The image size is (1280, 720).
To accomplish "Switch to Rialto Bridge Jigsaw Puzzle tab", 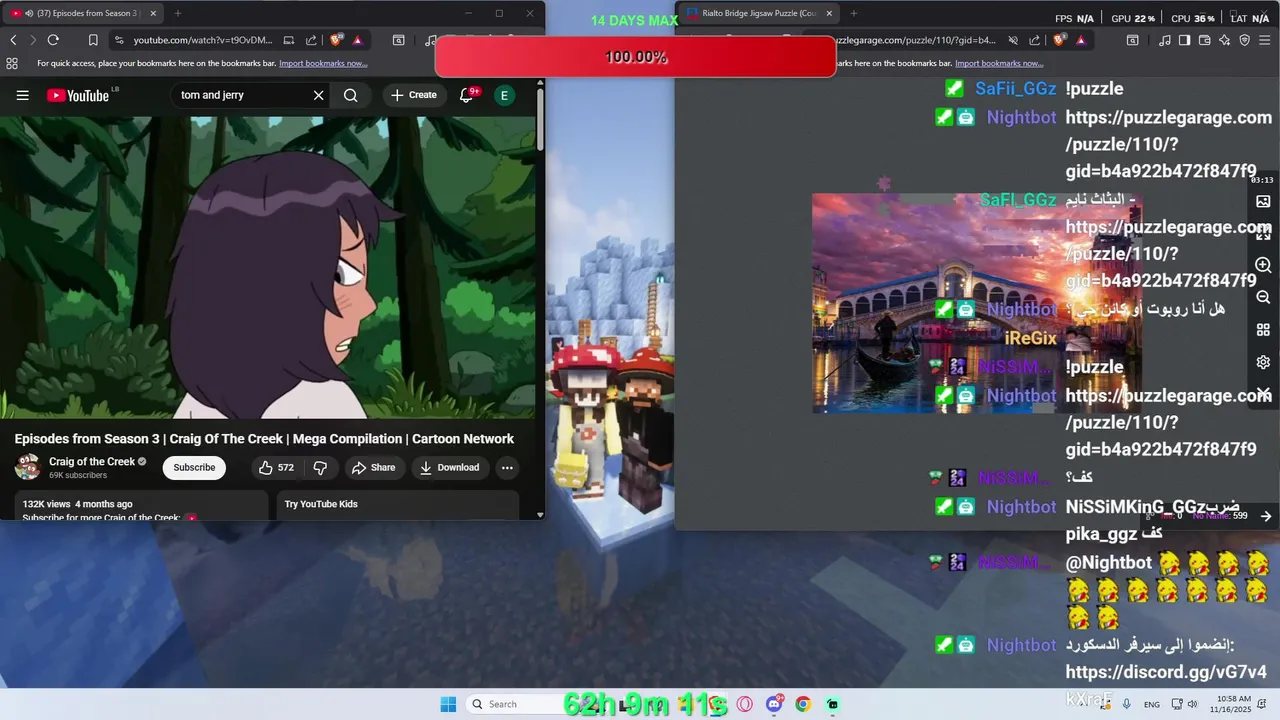I will tap(760, 13).
